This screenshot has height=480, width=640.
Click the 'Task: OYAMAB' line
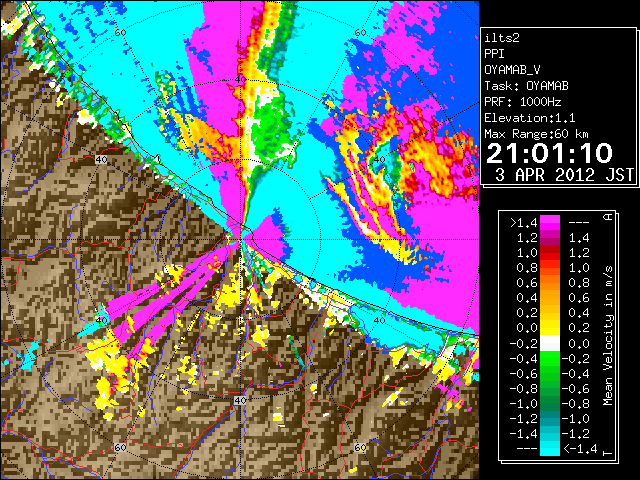(527, 86)
